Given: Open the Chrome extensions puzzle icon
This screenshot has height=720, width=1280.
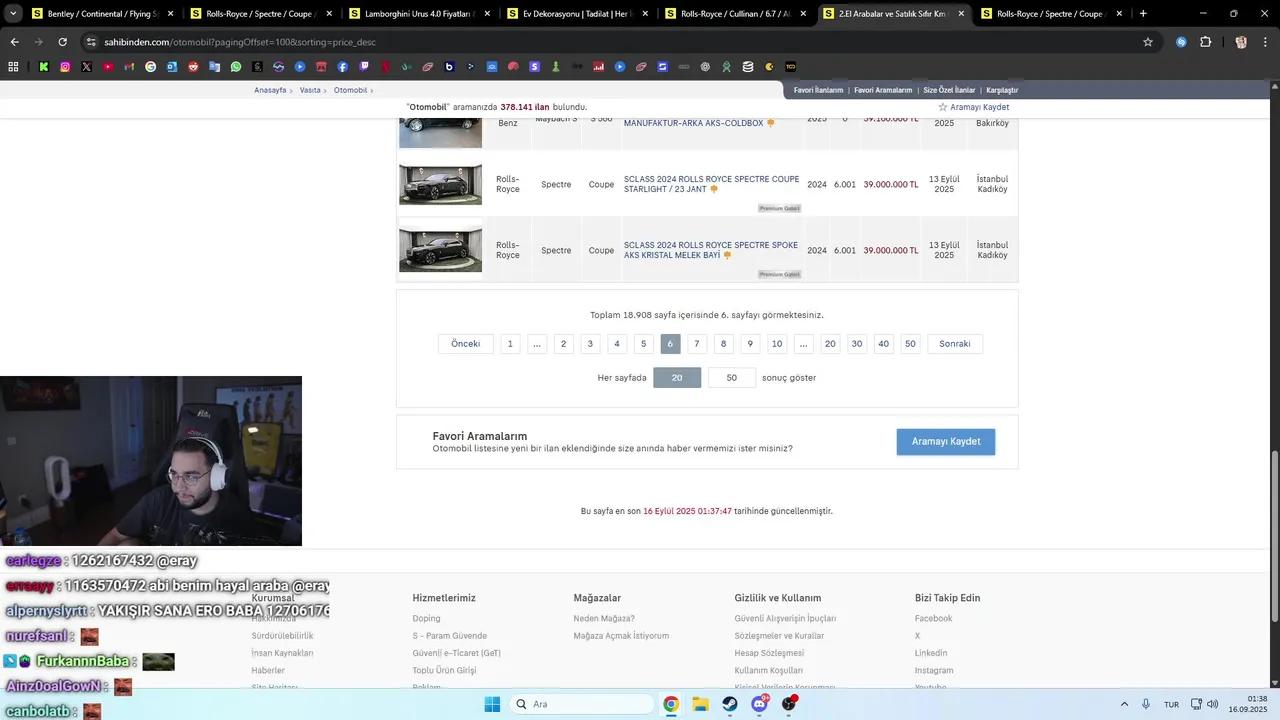Looking at the screenshot, I should 1205,42.
